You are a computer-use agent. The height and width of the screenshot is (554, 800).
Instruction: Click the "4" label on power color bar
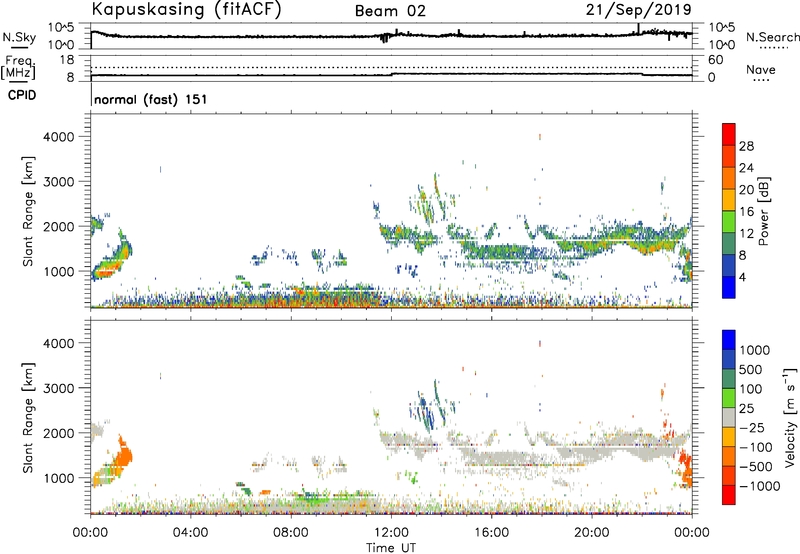[x=743, y=277]
